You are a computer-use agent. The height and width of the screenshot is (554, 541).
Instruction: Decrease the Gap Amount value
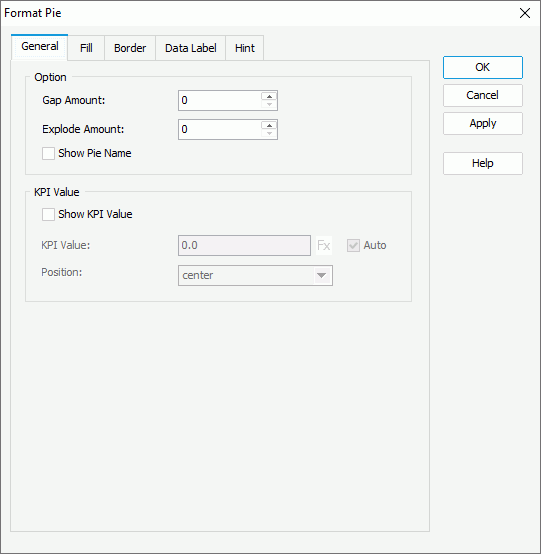coord(269,105)
